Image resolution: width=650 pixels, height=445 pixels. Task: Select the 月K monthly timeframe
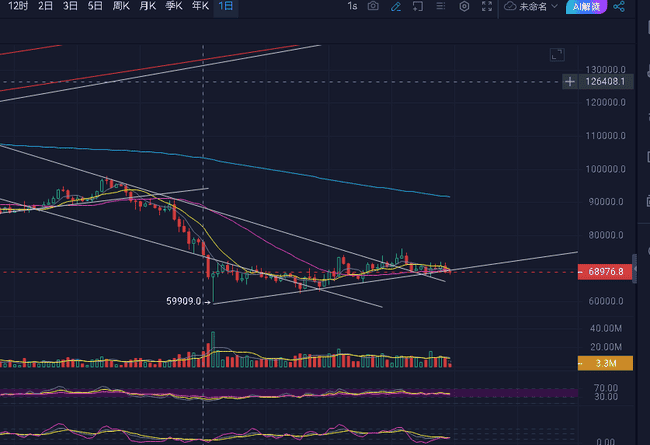click(x=147, y=6)
